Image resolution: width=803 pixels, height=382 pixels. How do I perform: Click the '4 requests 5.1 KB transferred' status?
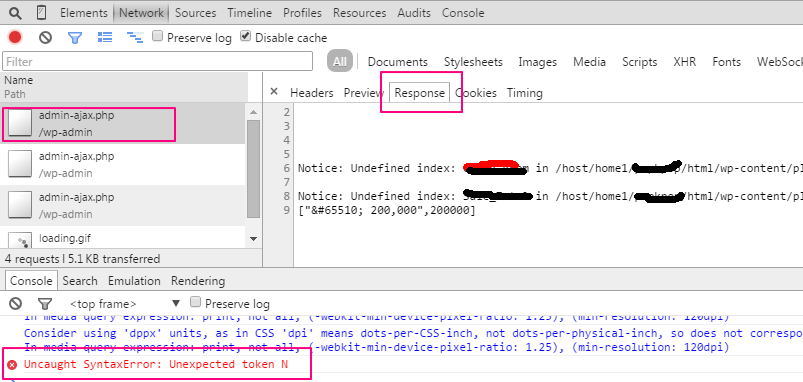click(82, 259)
